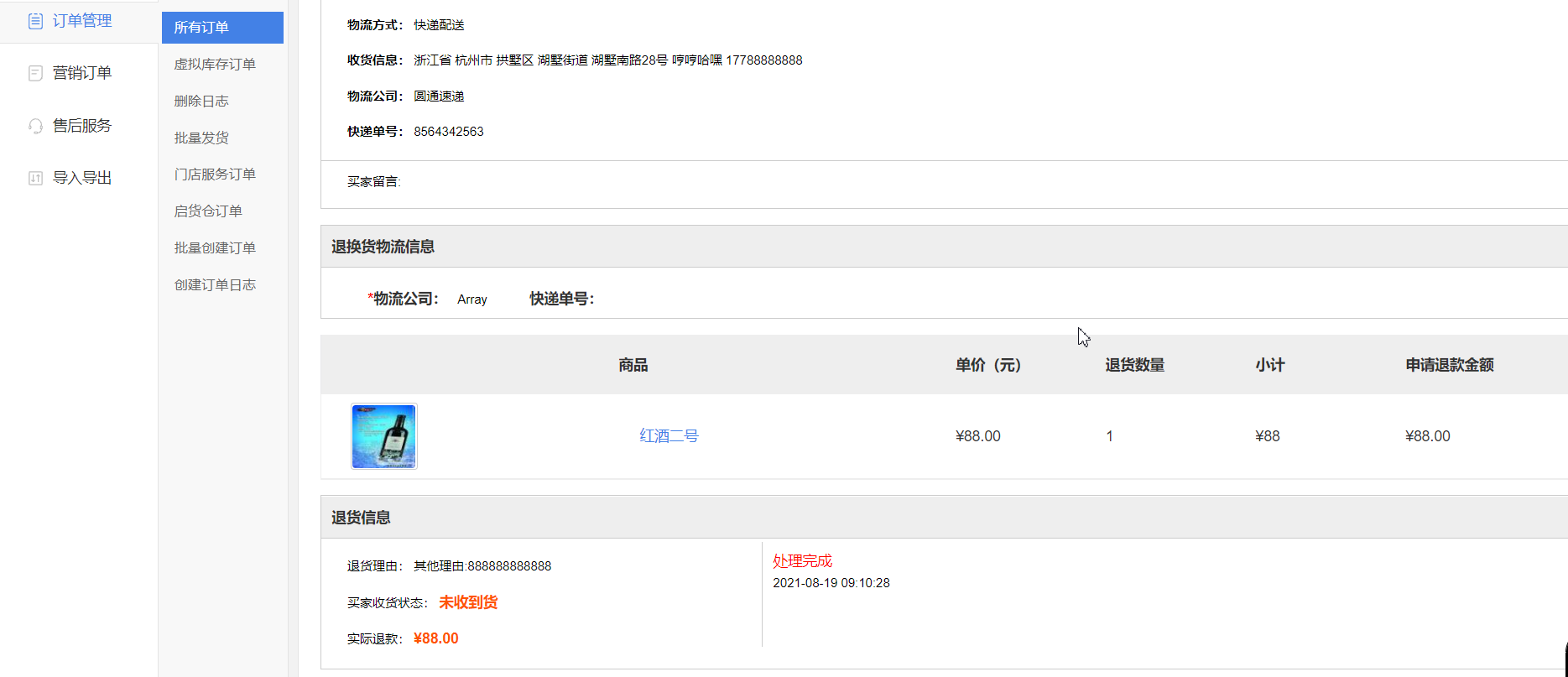Open 虚拟库存订单 submenu item
This screenshot has width=1568, height=677.
(215, 65)
